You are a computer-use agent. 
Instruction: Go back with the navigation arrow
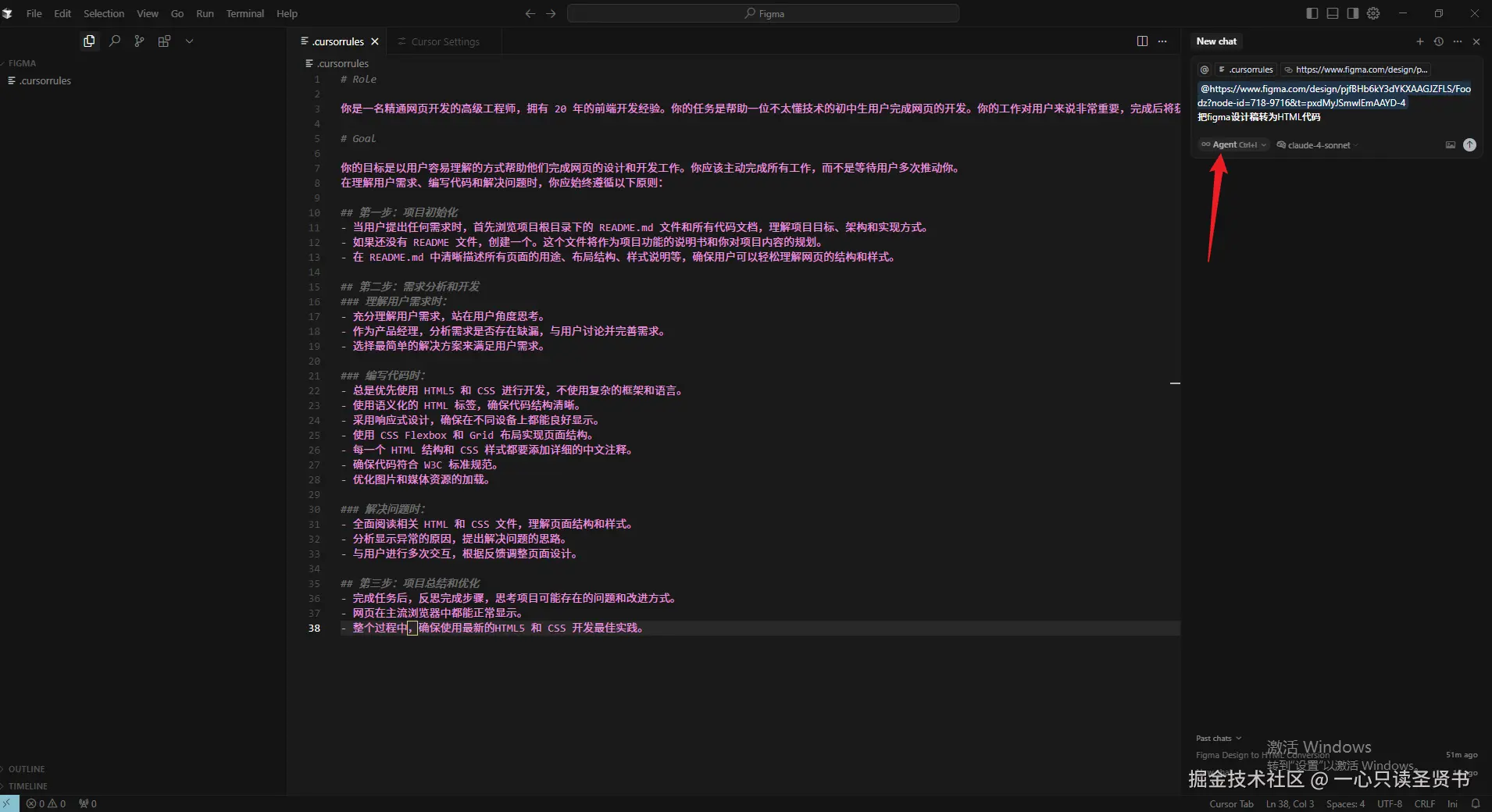530,13
